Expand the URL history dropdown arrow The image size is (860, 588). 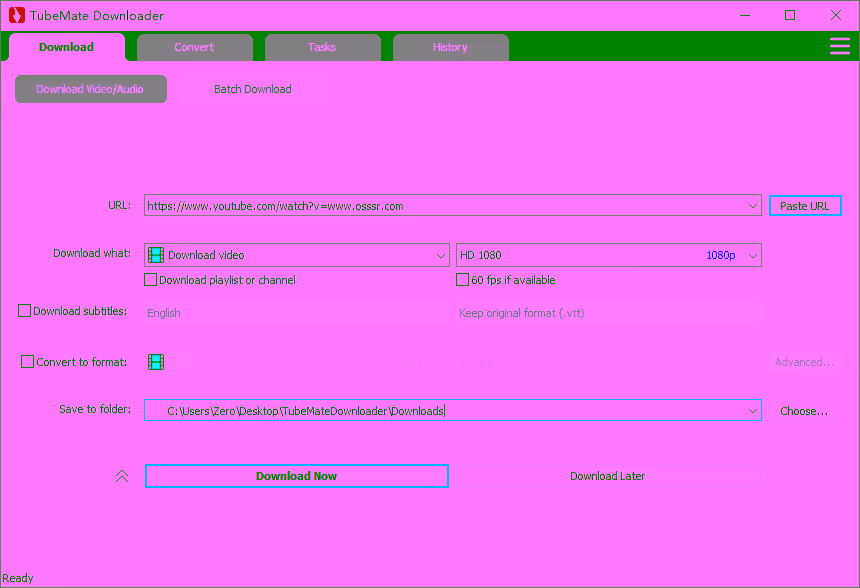[x=752, y=206]
